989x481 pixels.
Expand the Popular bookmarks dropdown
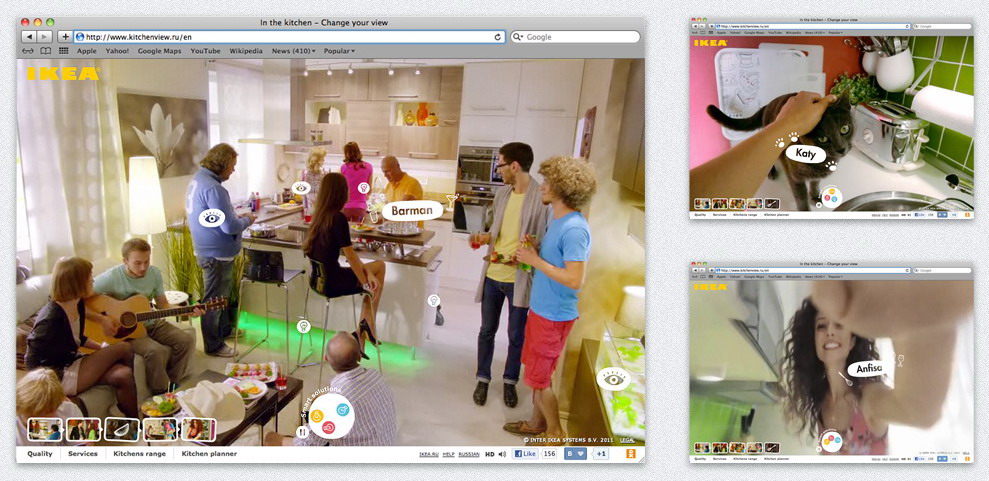[339, 51]
